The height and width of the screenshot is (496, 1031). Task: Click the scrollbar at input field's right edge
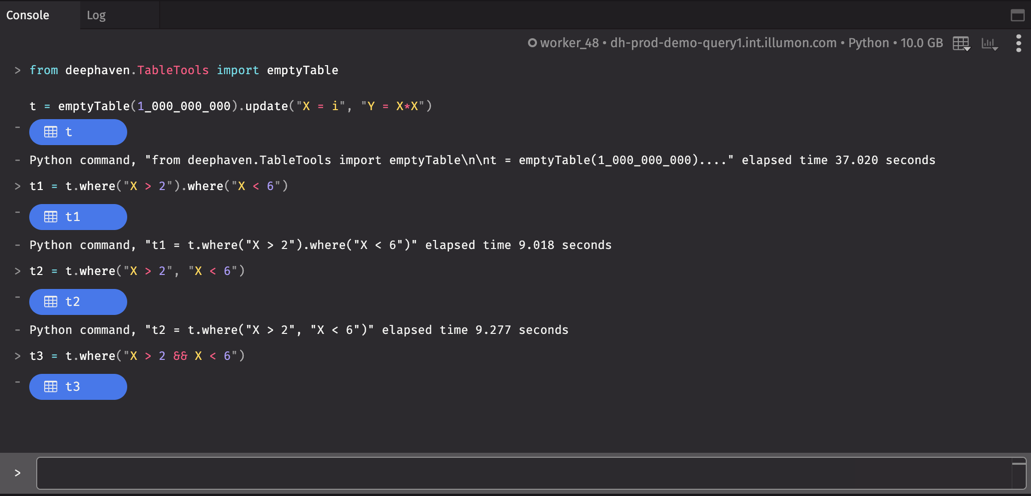(x=1018, y=472)
